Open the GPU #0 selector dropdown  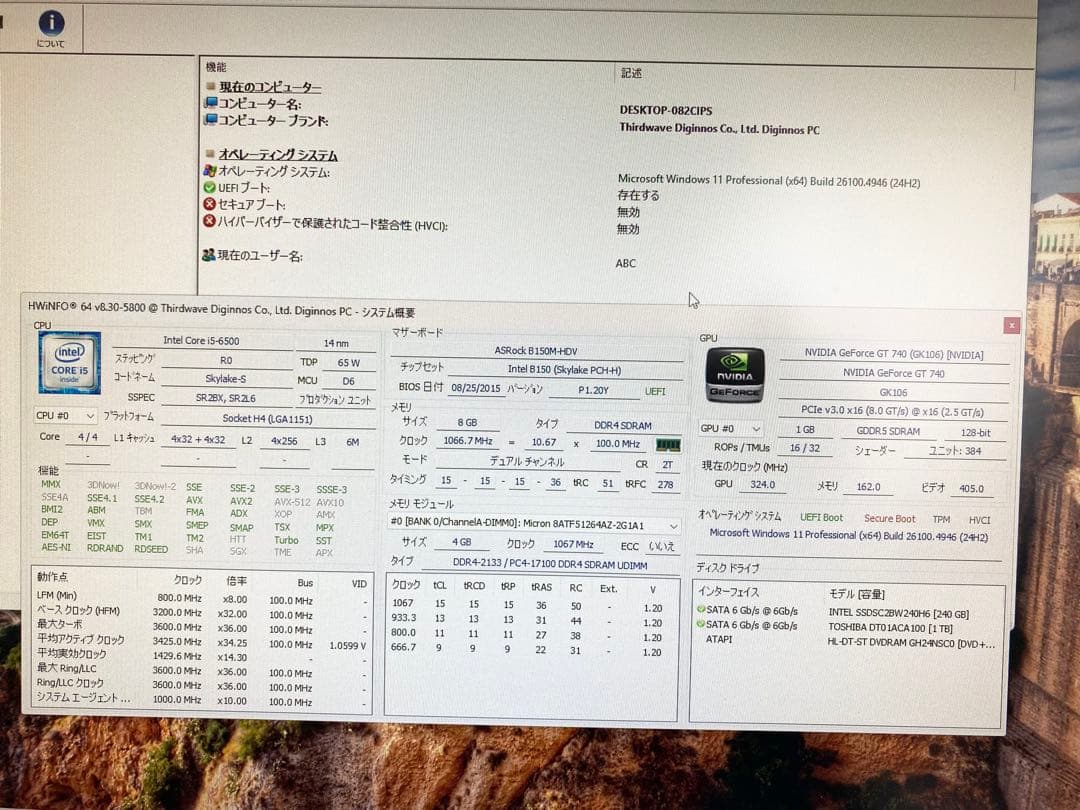(x=755, y=428)
